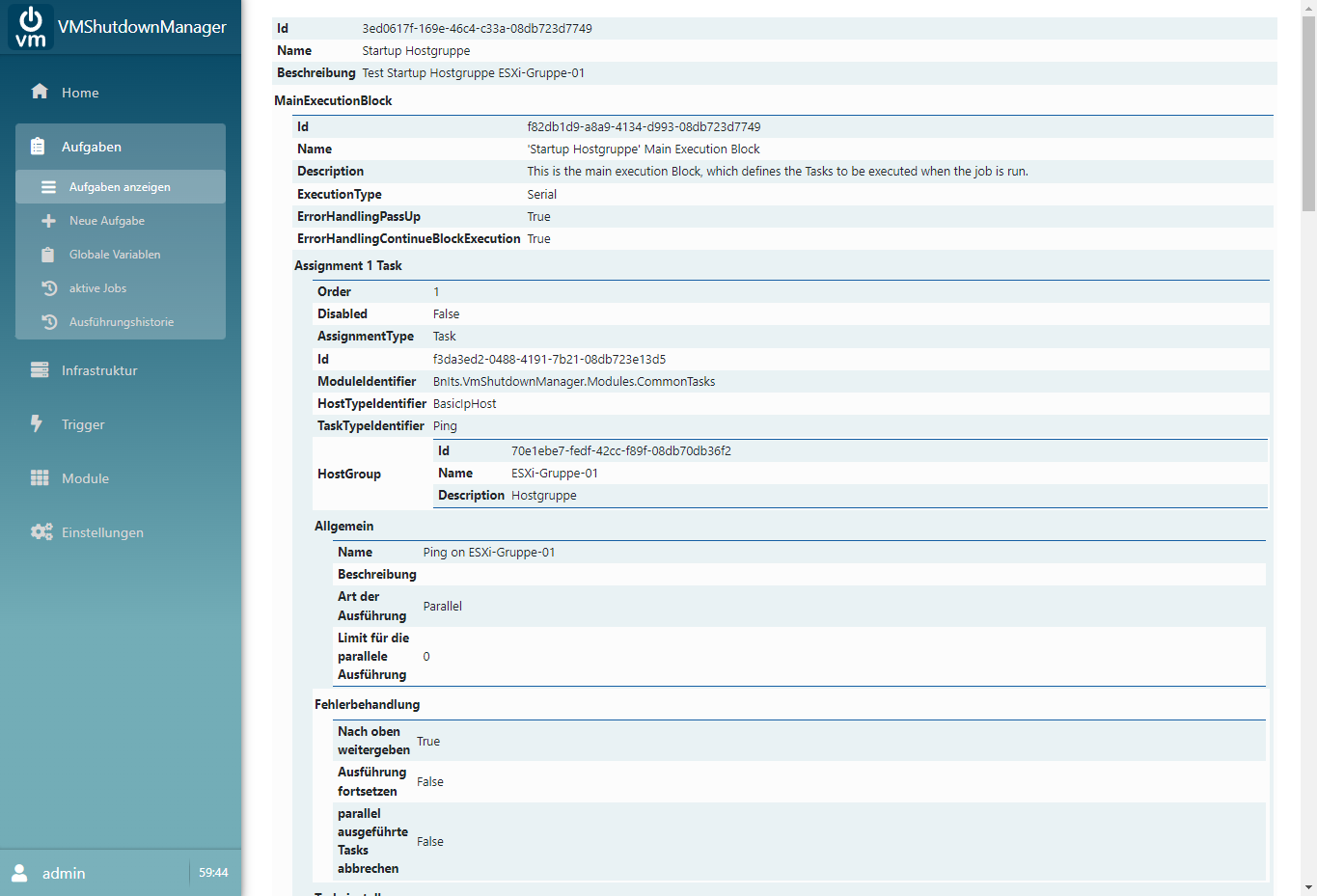Click the Module grid icon
The image size is (1317, 896).
(x=40, y=478)
